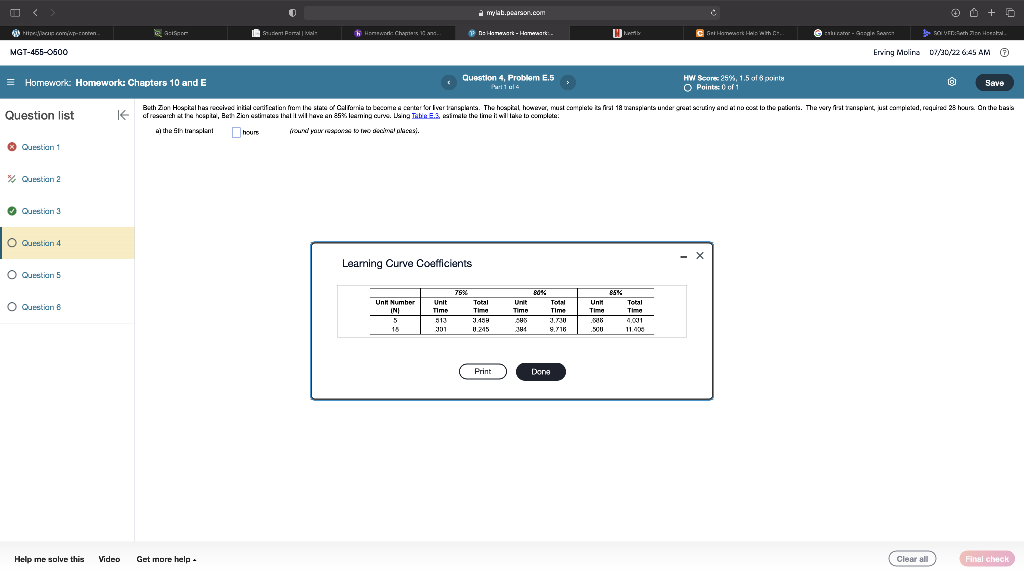Click the 85% column header
Image resolution: width=1024 pixels, height=576 pixels.
tap(616, 293)
